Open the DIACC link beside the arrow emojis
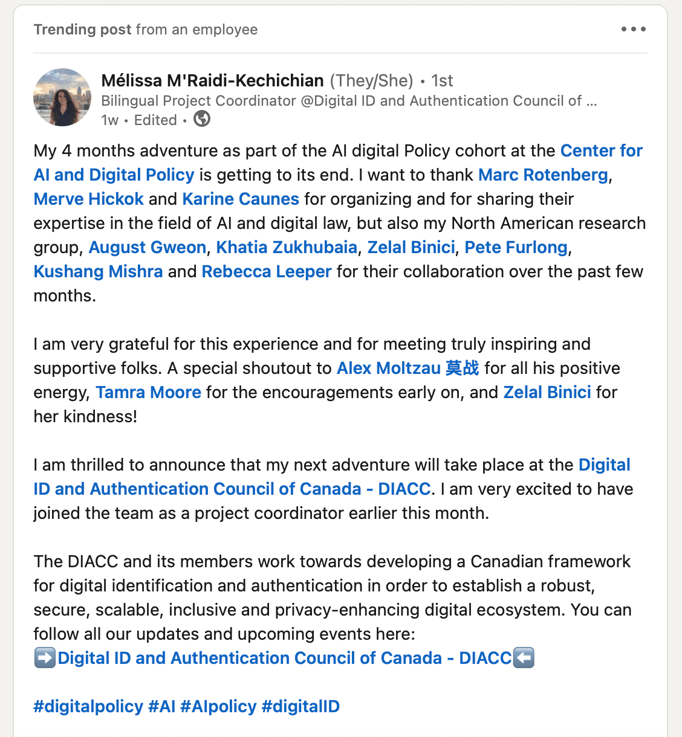 [x=284, y=658]
